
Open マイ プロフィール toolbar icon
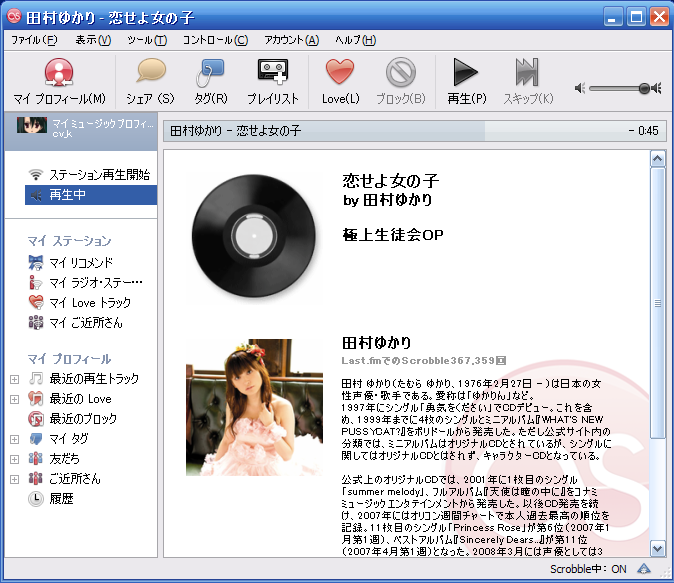click(59, 72)
